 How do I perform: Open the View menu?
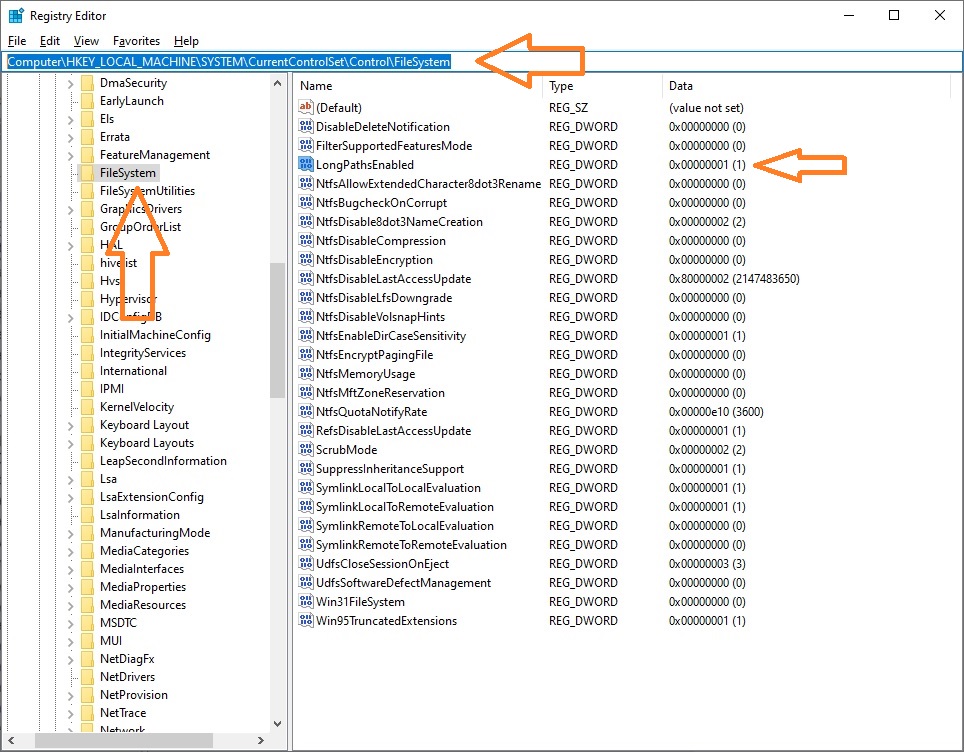86,41
